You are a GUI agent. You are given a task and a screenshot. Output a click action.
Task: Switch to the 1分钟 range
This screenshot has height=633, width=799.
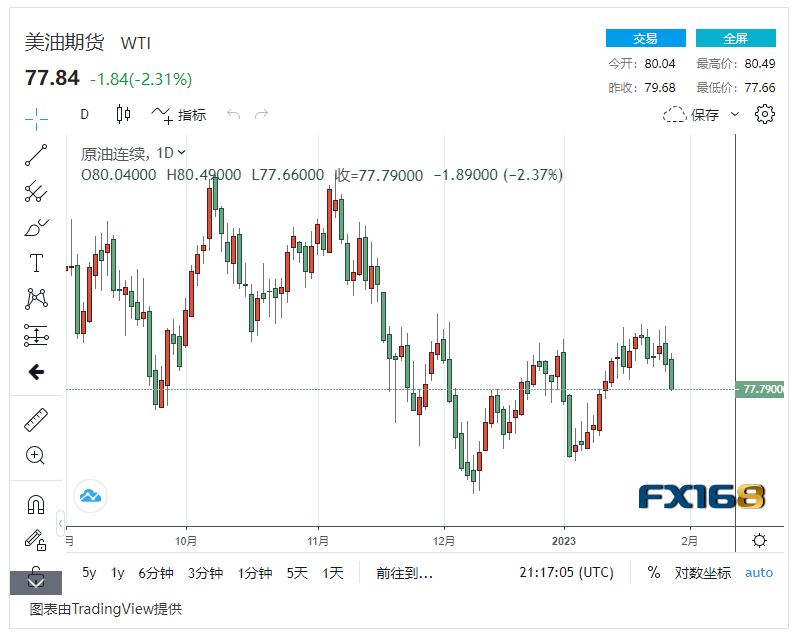pyautogui.click(x=254, y=573)
